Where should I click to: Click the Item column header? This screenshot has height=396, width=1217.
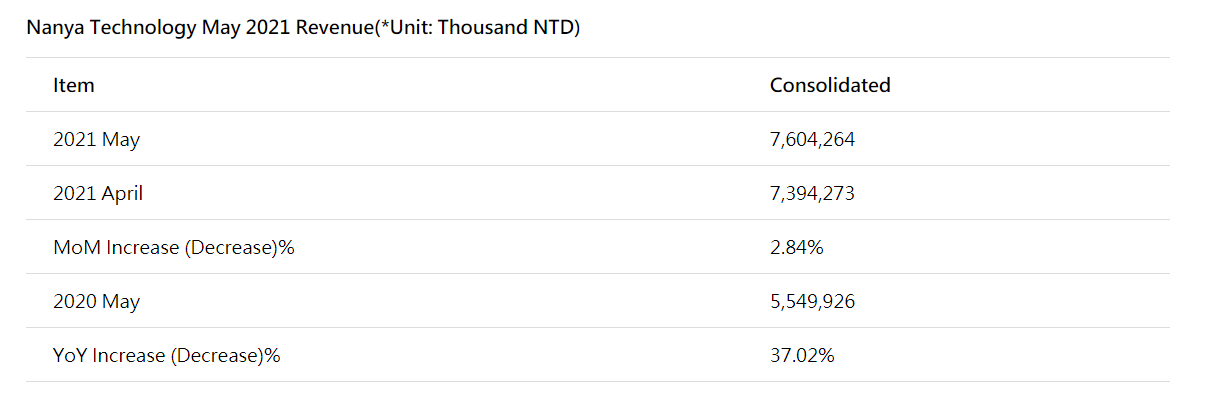pyautogui.click(x=74, y=85)
